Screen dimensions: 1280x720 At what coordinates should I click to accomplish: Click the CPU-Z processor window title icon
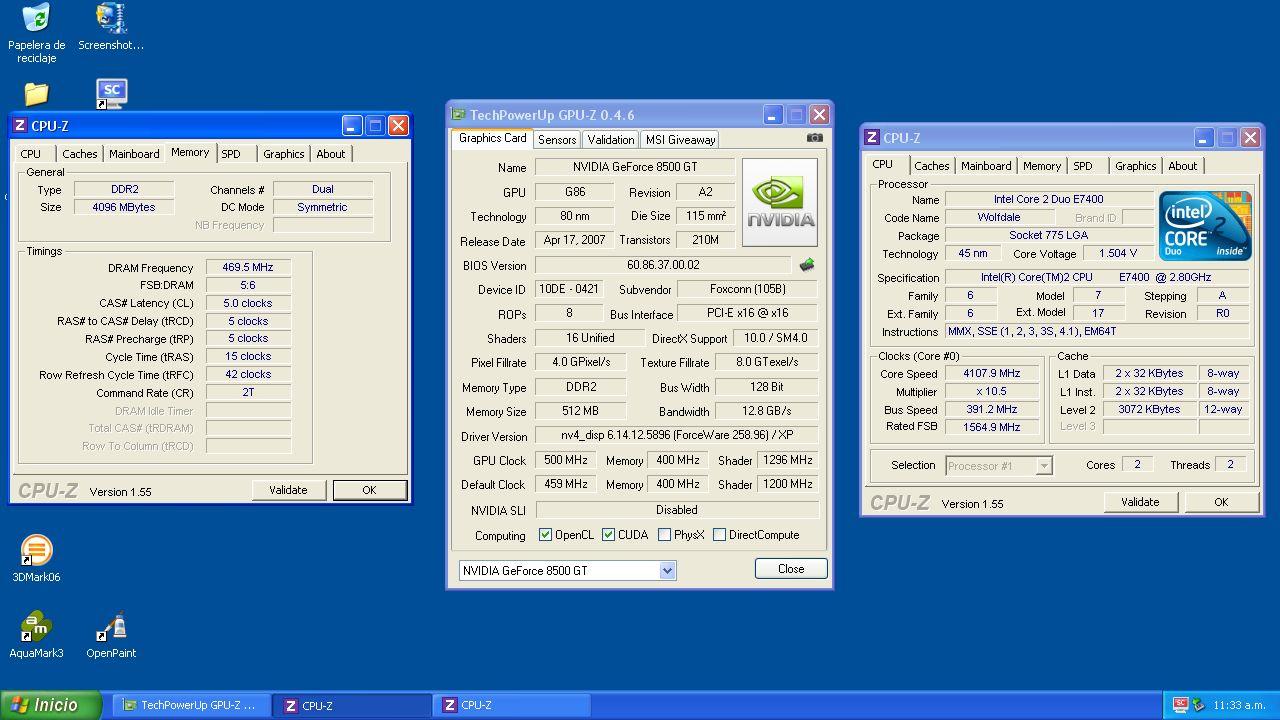(872, 138)
